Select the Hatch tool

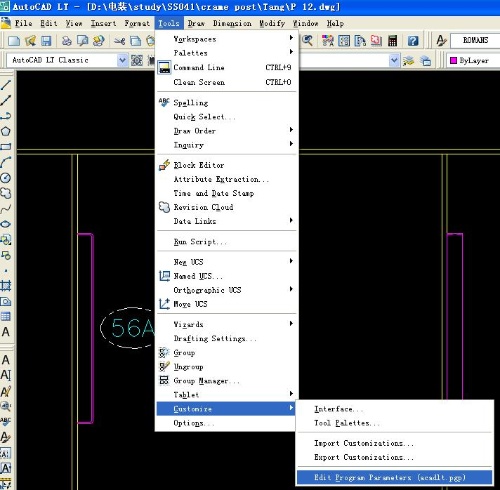[6, 285]
